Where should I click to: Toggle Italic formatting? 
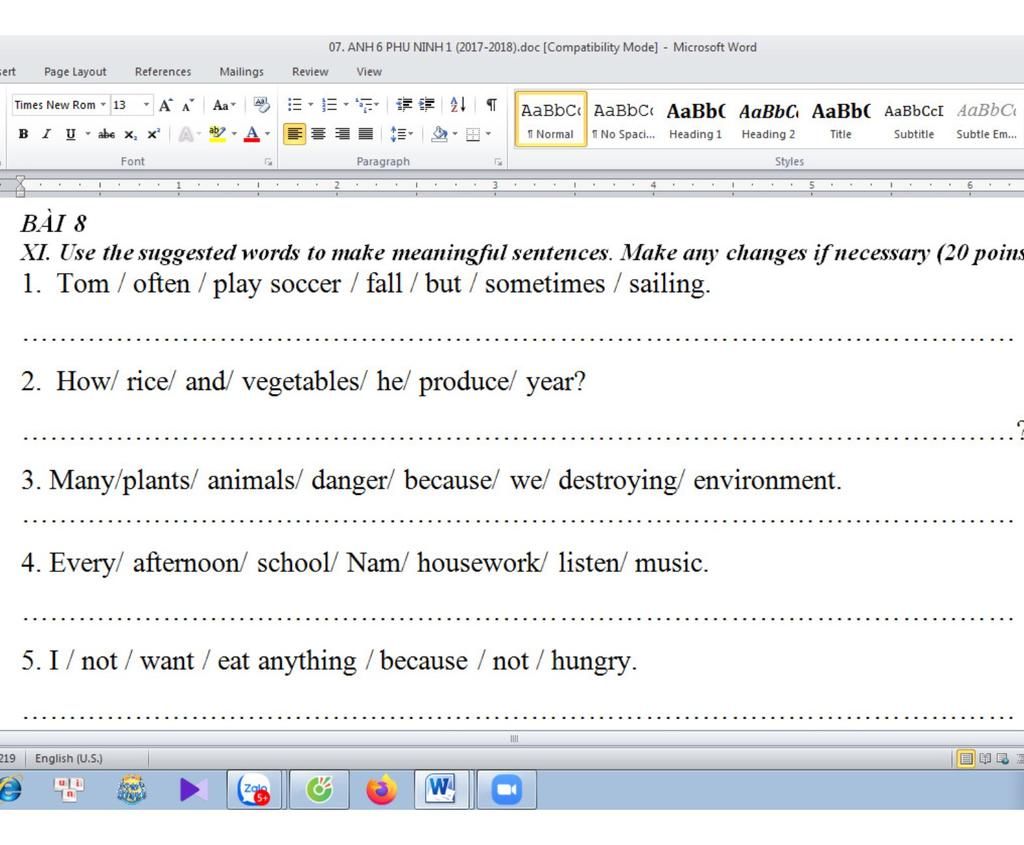pos(46,134)
